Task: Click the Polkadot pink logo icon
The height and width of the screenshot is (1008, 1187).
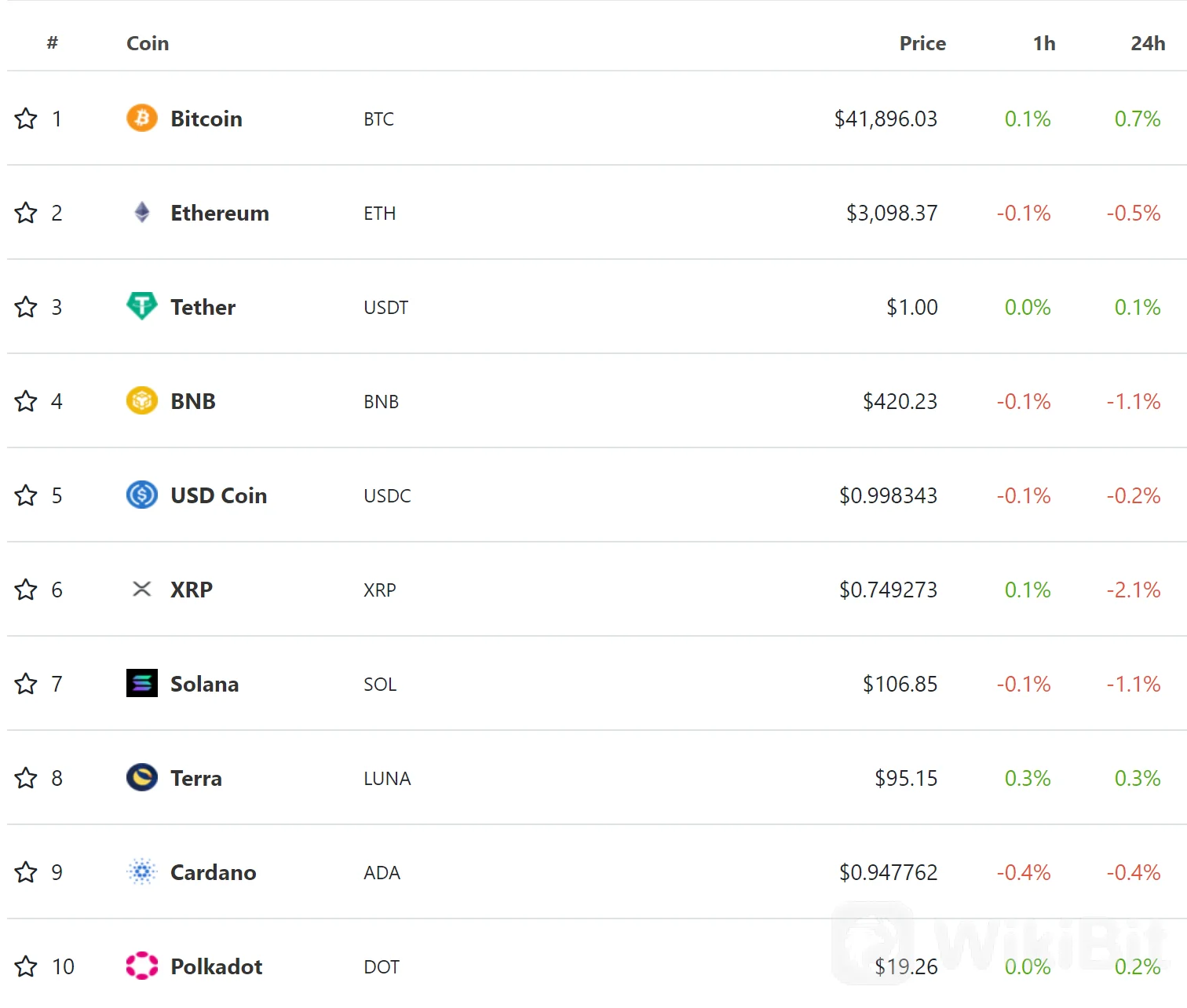Action: tap(142, 966)
